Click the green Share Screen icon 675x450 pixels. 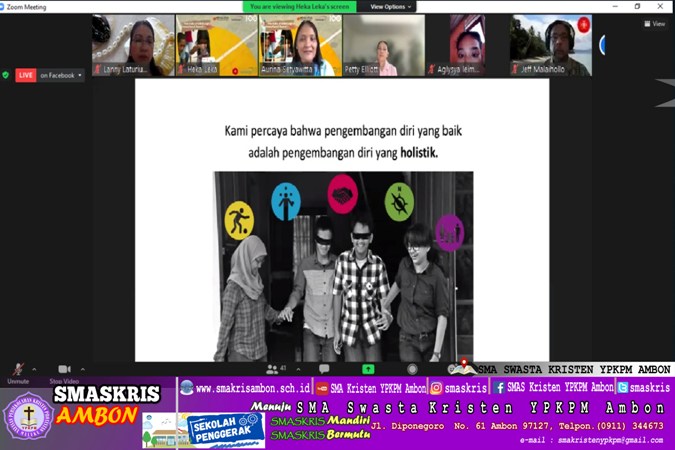[x=368, y=369]
